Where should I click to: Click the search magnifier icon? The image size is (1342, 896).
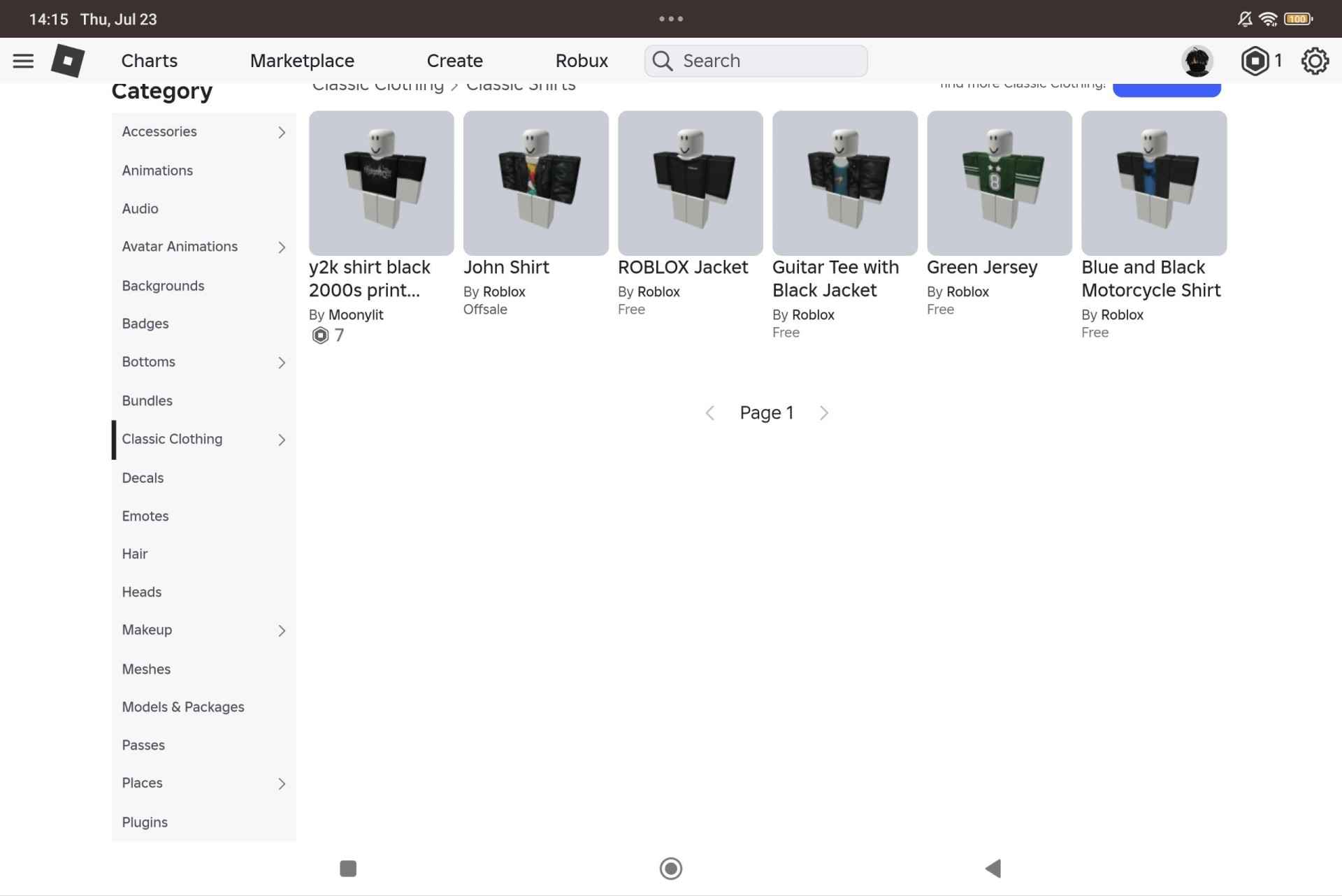coord(663,61)
